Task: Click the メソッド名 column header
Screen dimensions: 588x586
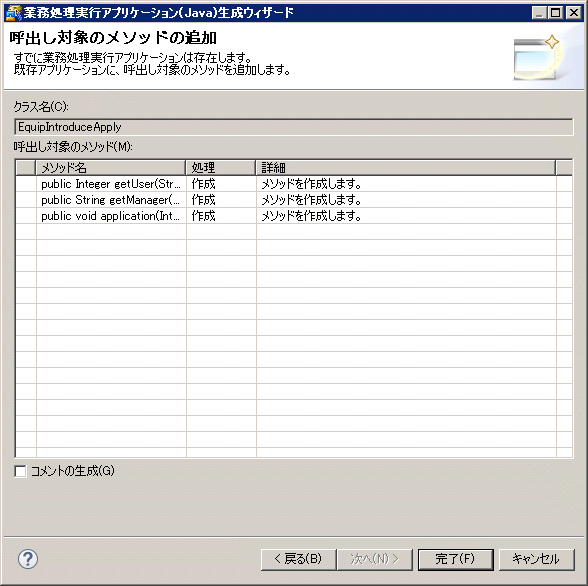Action: [x=111, y=168]
